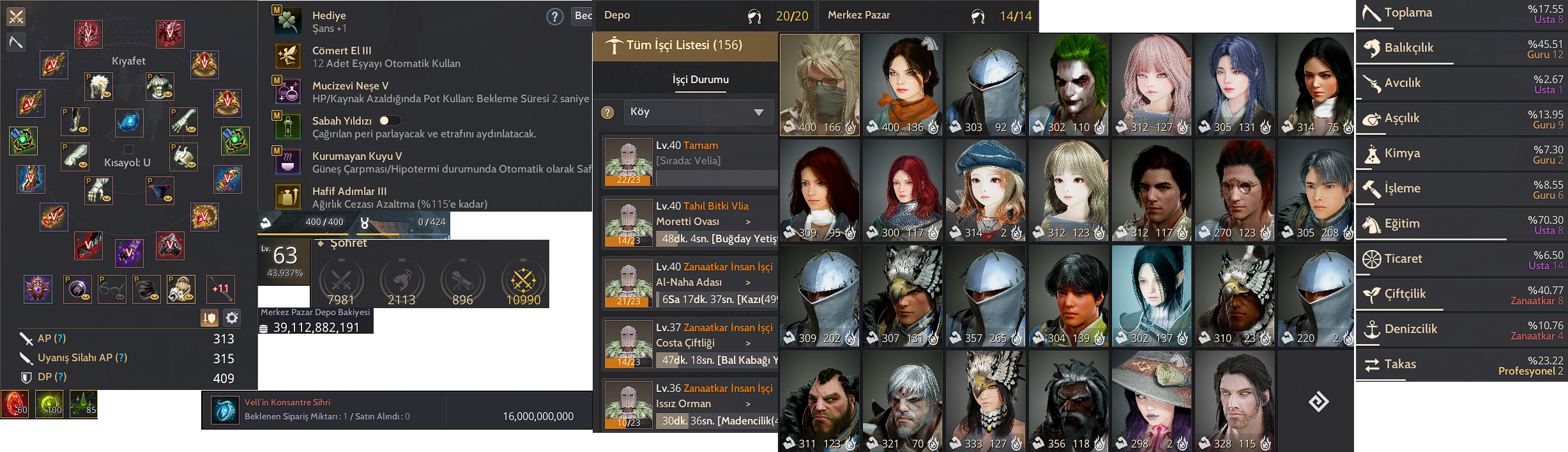Click the help question mark beside Bec
The image size is (1568, 452).
[554, 17]
